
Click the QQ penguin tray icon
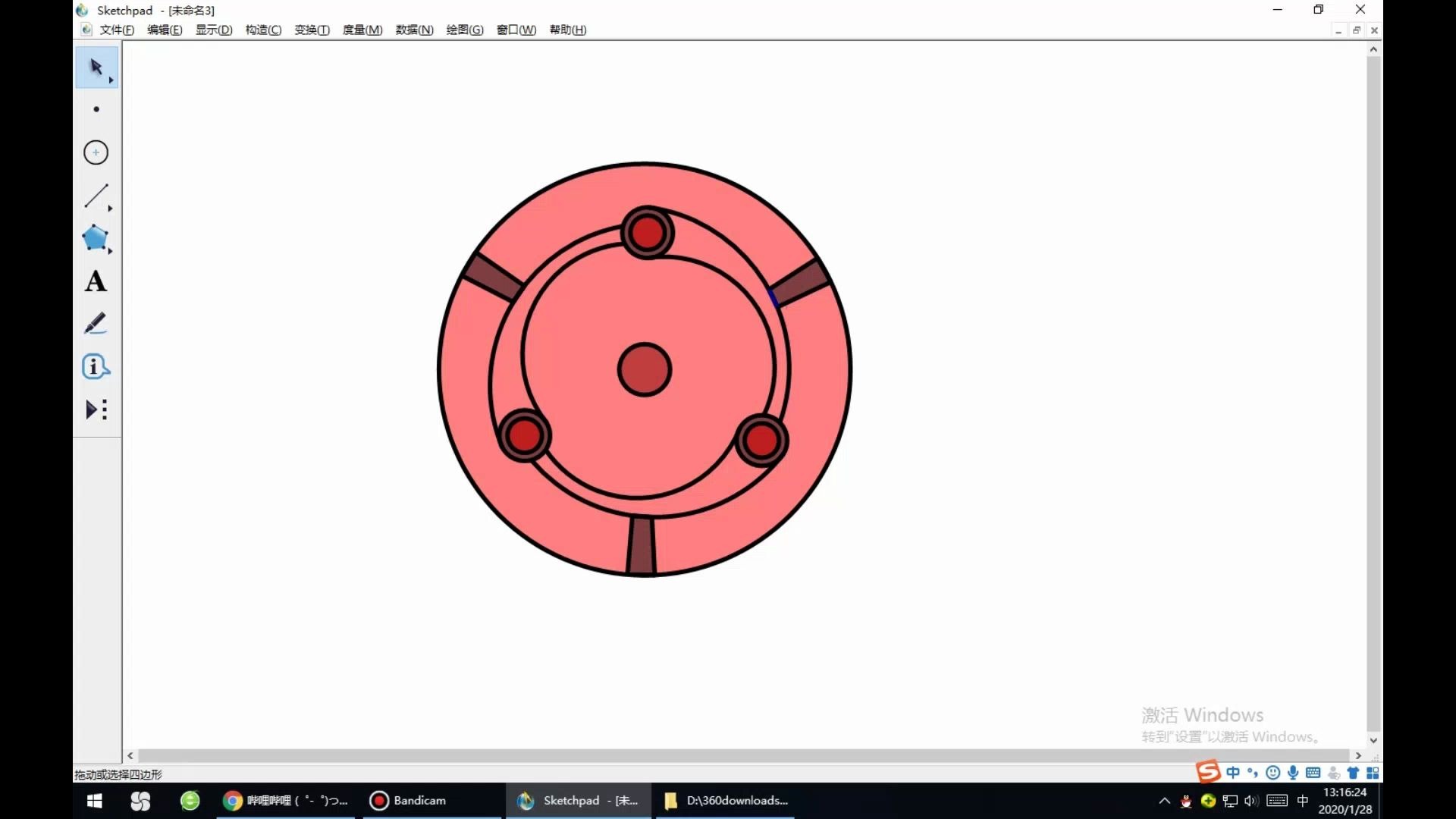1186,801
